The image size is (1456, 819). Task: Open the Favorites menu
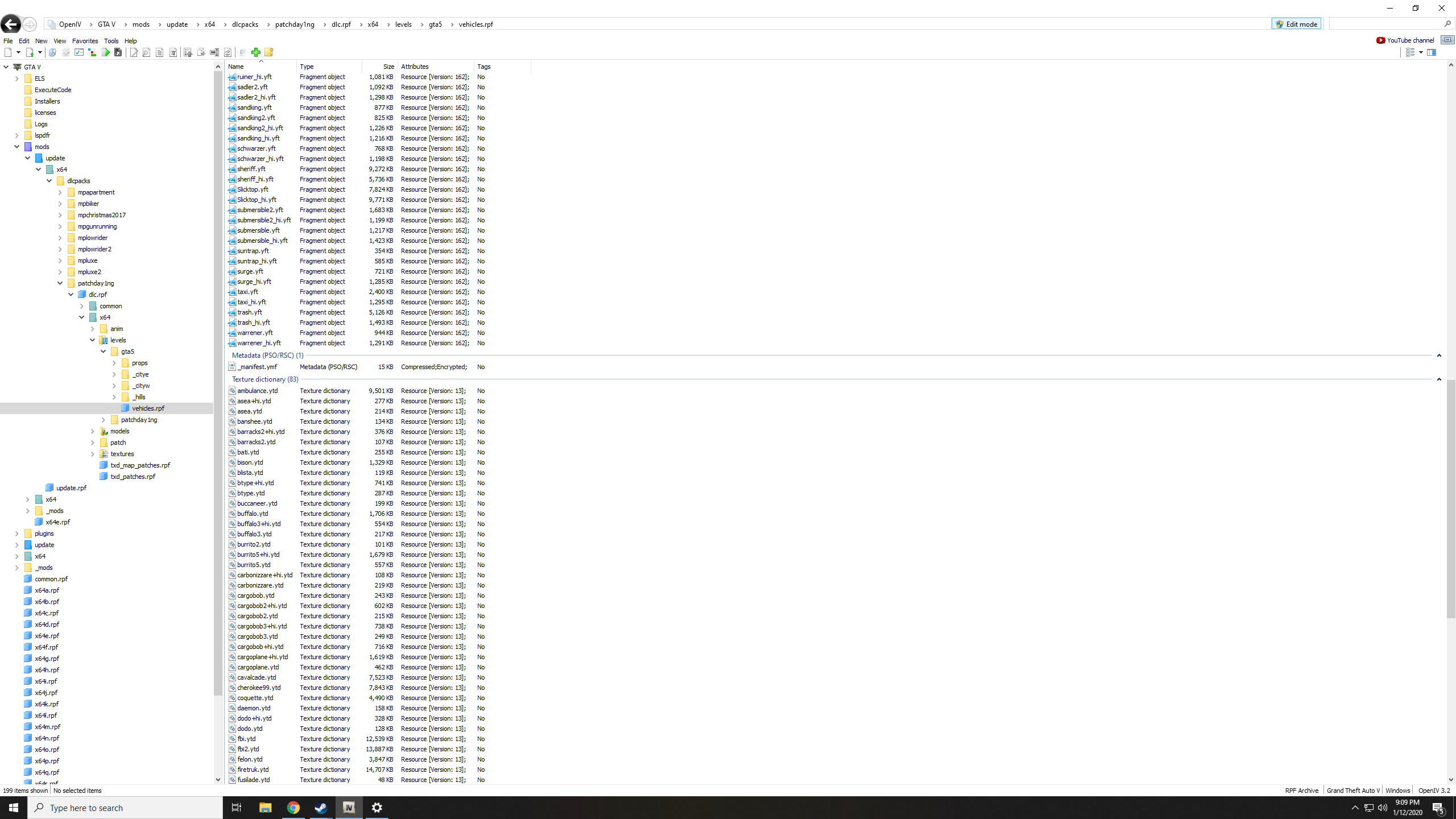pyautogui.click(x=85, y=41)
